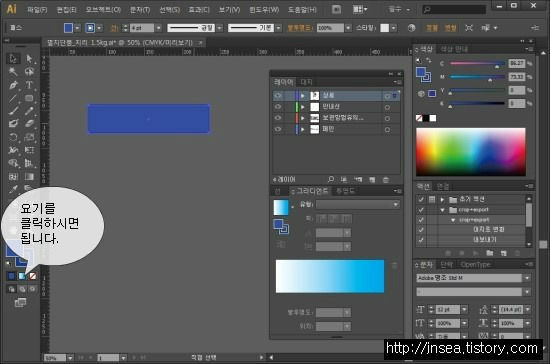Screen dimensions: 550x364
Task: Select the Paintbrush tool
Action: (x=13, y=111)
